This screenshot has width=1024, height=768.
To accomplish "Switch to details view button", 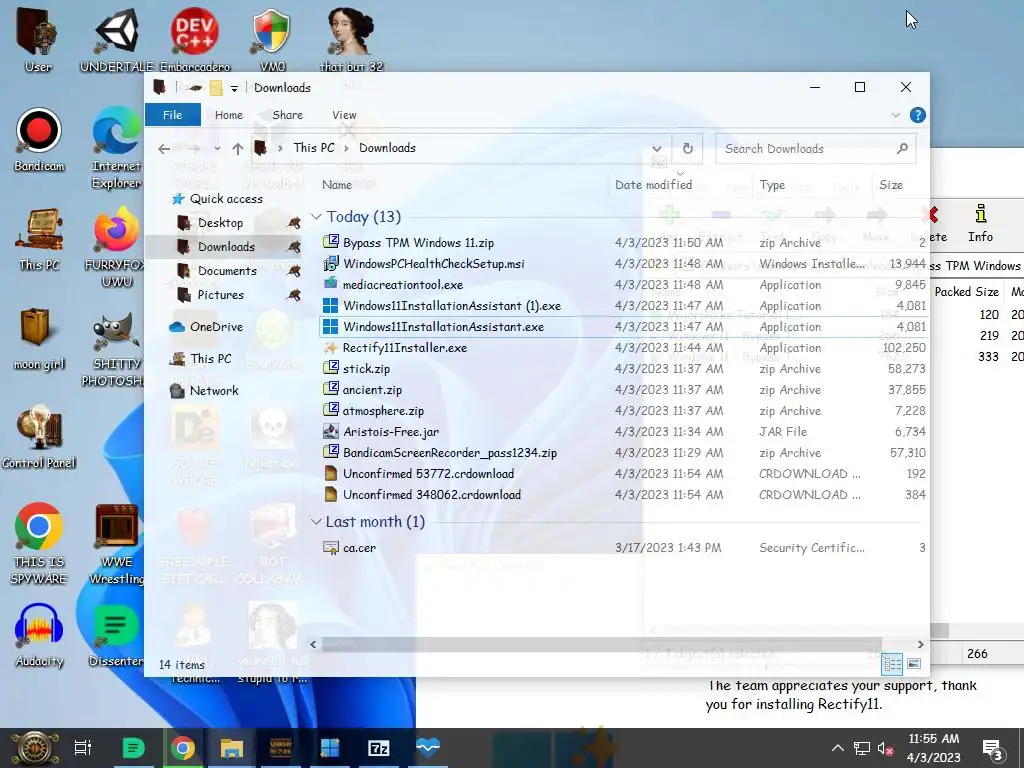I will pos(892,664).
